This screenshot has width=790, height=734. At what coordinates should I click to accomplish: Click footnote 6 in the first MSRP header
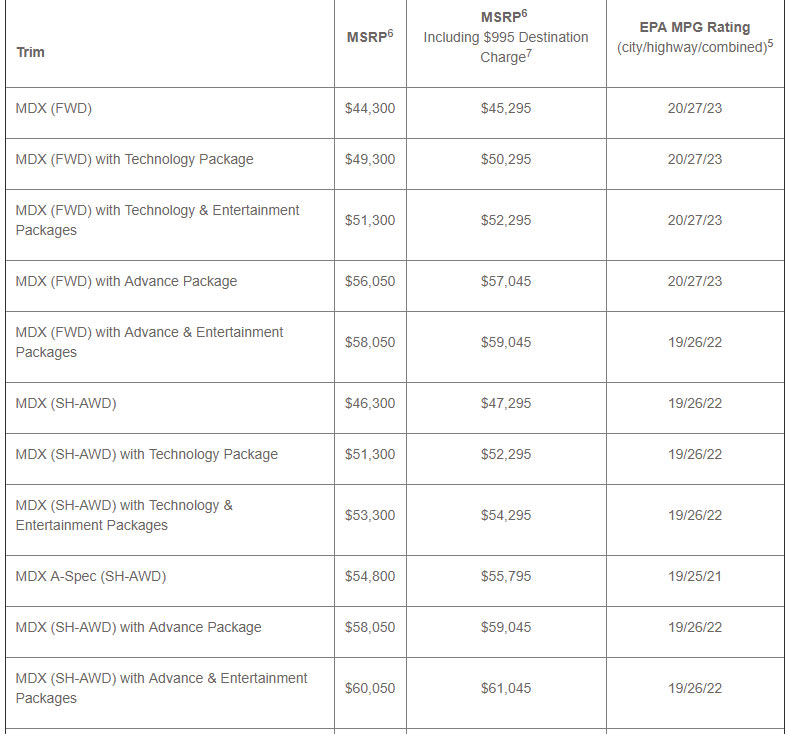(x=390, y=33)
